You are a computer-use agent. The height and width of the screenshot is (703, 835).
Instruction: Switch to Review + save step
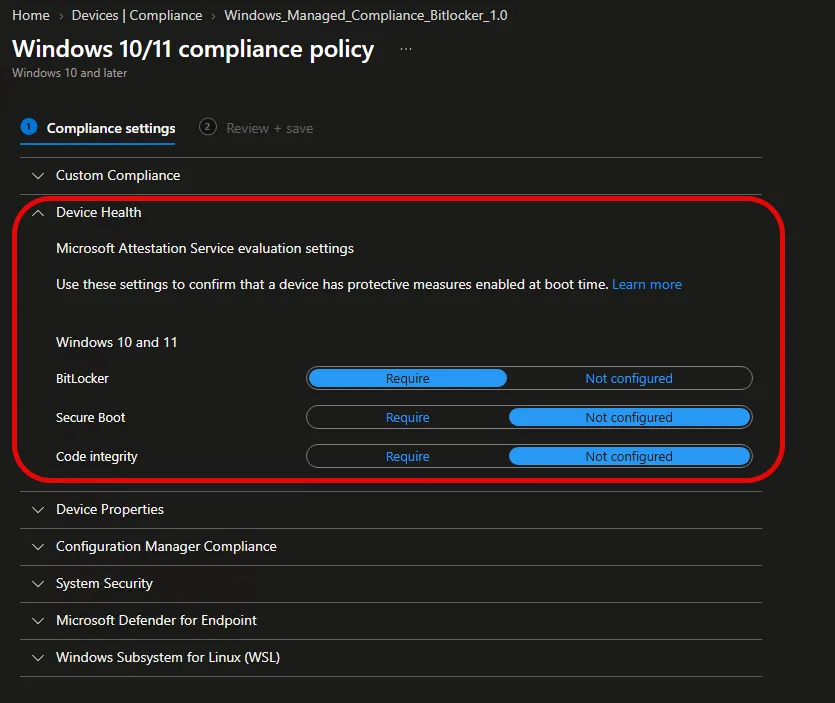[256, 128]
